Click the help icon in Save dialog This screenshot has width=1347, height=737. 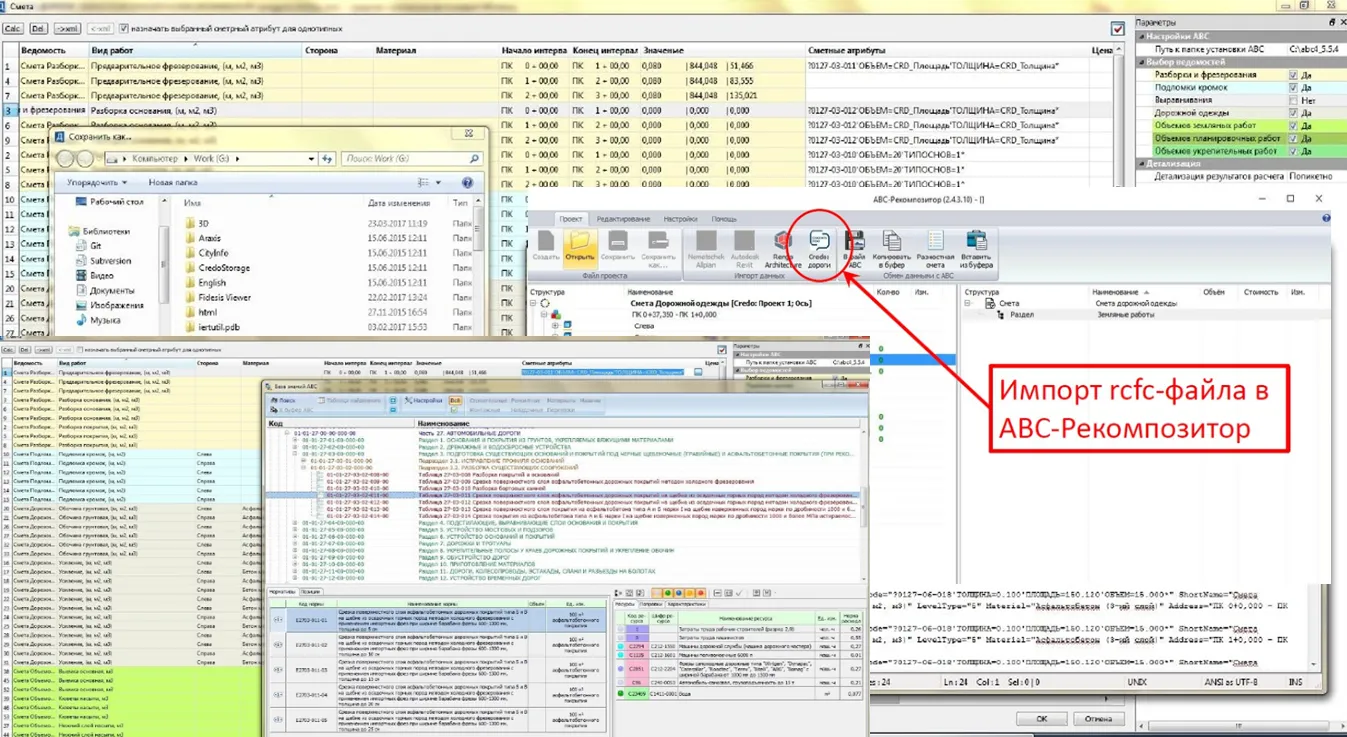[467, 183]
